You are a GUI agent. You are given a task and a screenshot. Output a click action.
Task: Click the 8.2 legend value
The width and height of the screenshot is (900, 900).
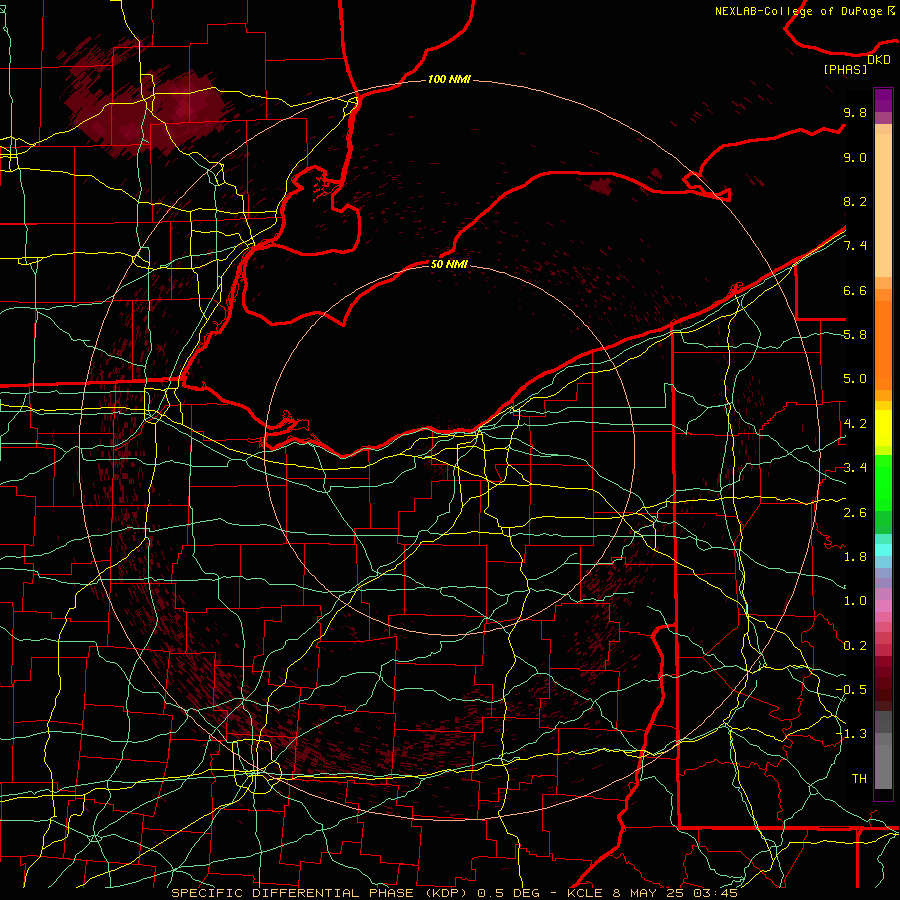[x=855, y=201]
